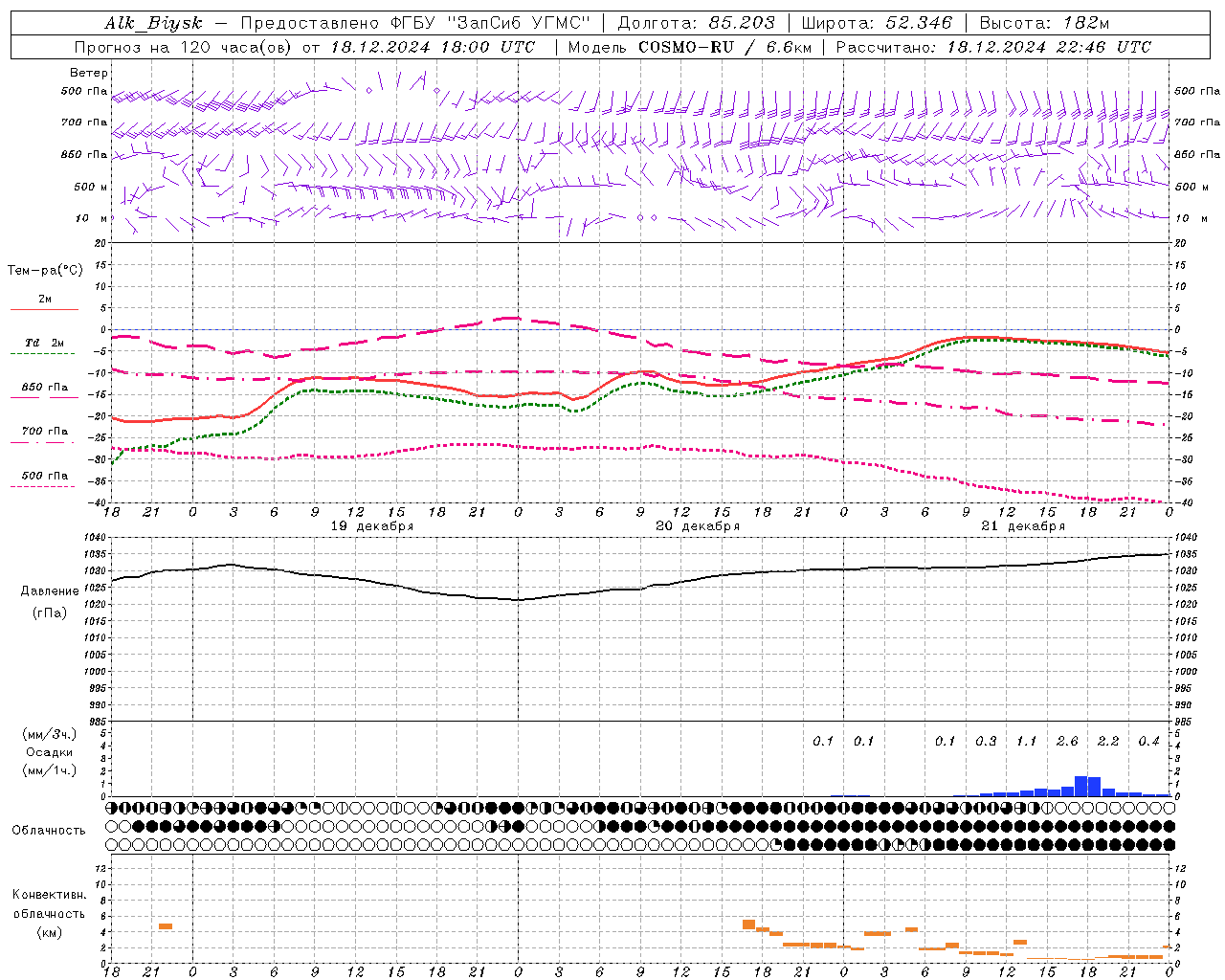Click the 0.4 precipitation value
1225x980 pixels.
1148,742
